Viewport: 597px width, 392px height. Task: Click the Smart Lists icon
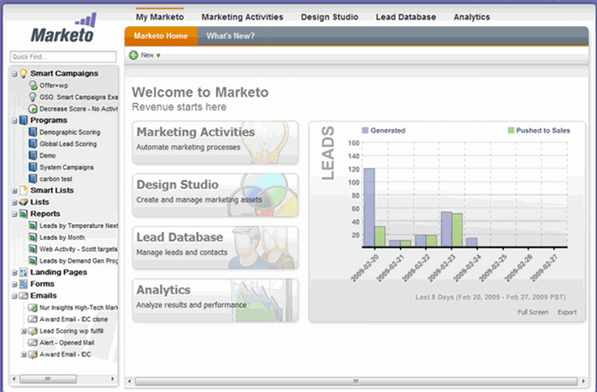pyautogui.click(x=24, y=190)
